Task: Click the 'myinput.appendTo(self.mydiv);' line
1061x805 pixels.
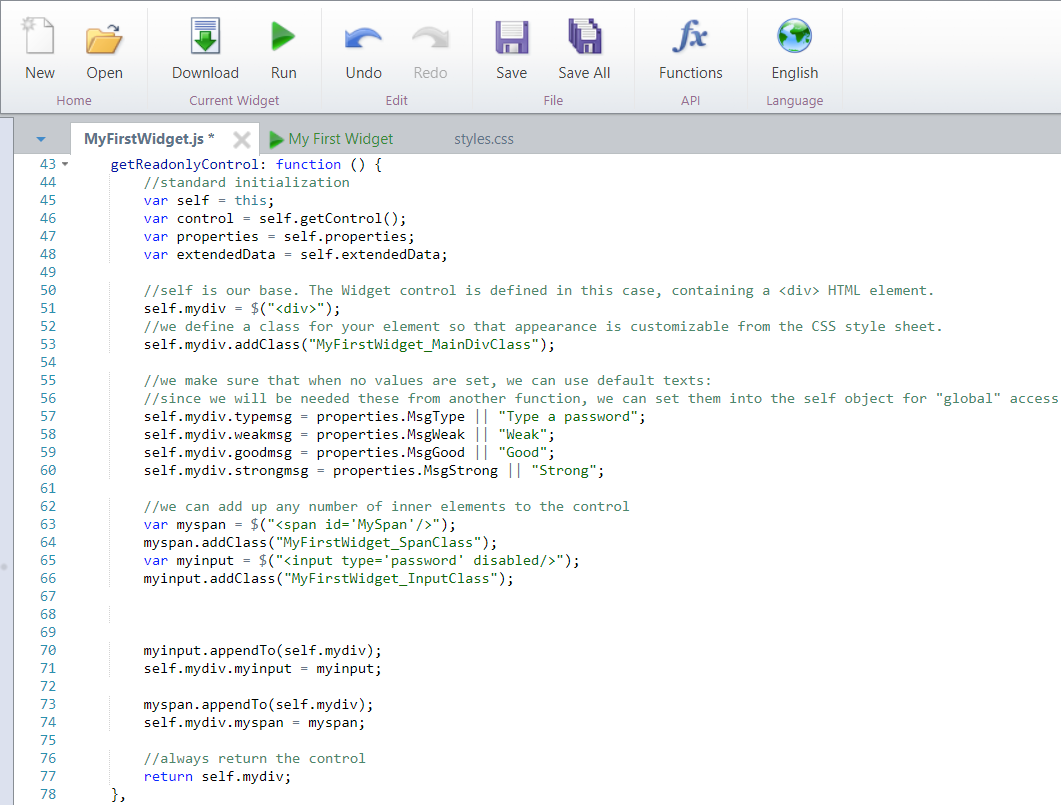Action: click(x=263, y=651)
